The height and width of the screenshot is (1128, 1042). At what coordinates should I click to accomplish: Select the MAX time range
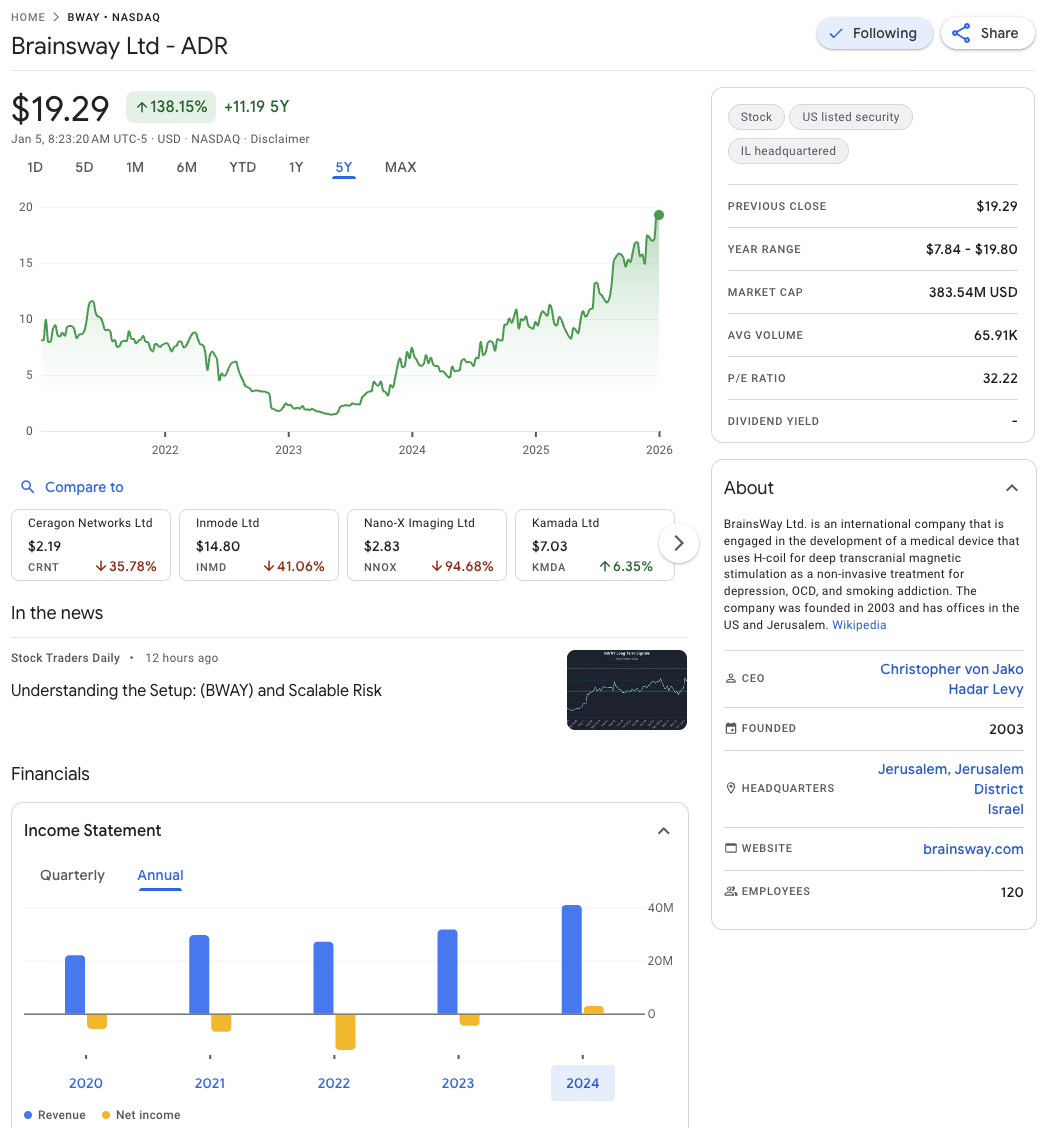(x=400, y=167)
